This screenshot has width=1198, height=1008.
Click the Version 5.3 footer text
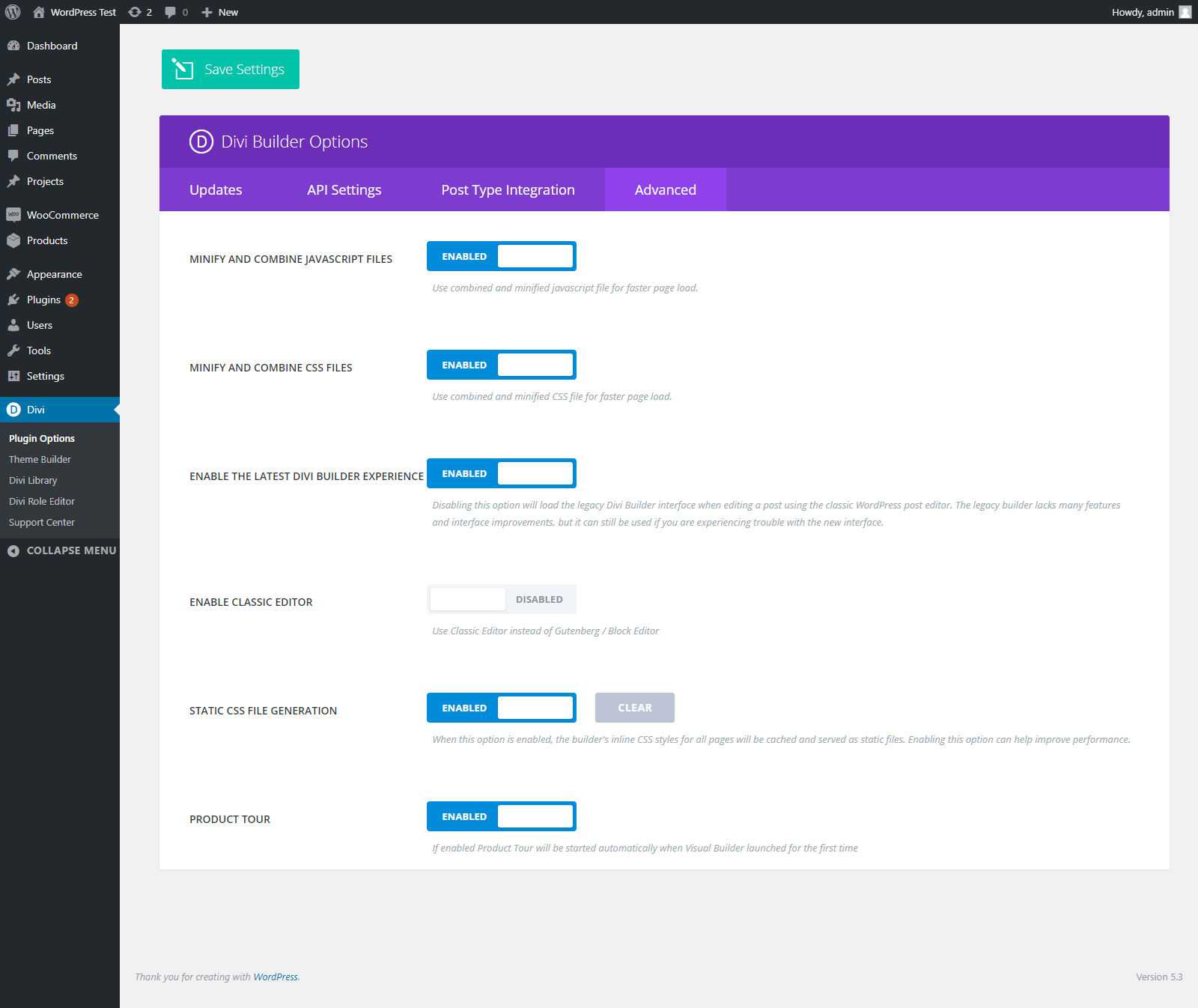tap(1159, 977)
